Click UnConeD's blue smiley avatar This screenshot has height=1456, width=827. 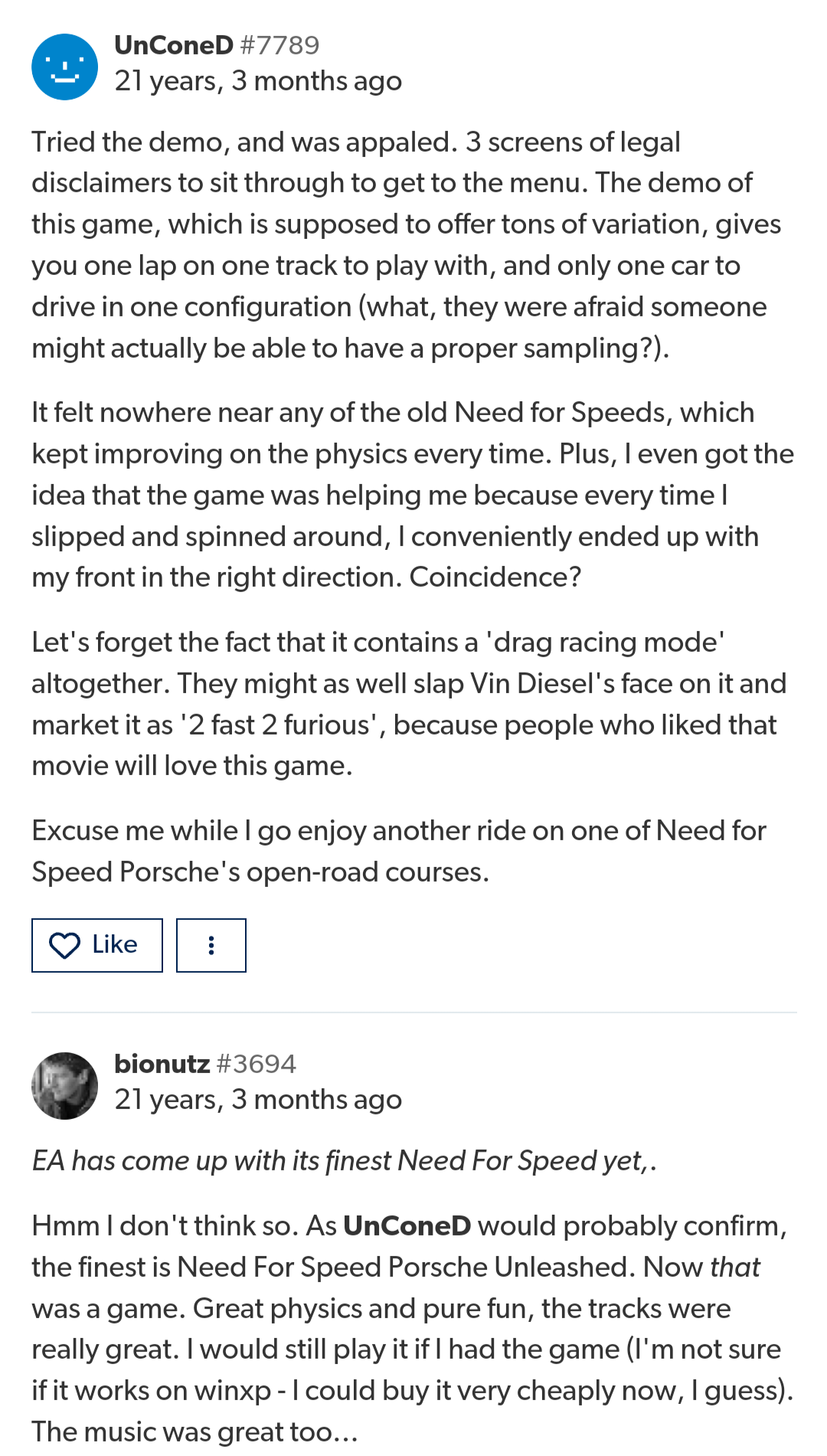point(64,67)
